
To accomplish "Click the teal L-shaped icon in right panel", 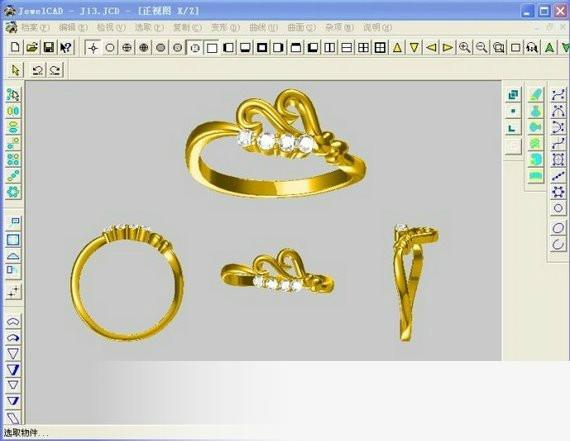I will (x=513, y=128).
